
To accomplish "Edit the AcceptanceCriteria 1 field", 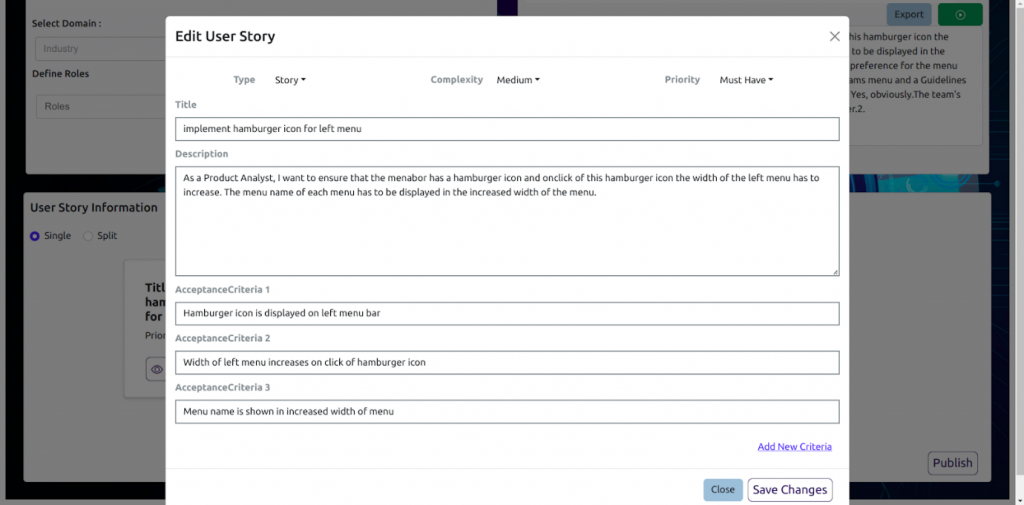I will tap(507, 313).
